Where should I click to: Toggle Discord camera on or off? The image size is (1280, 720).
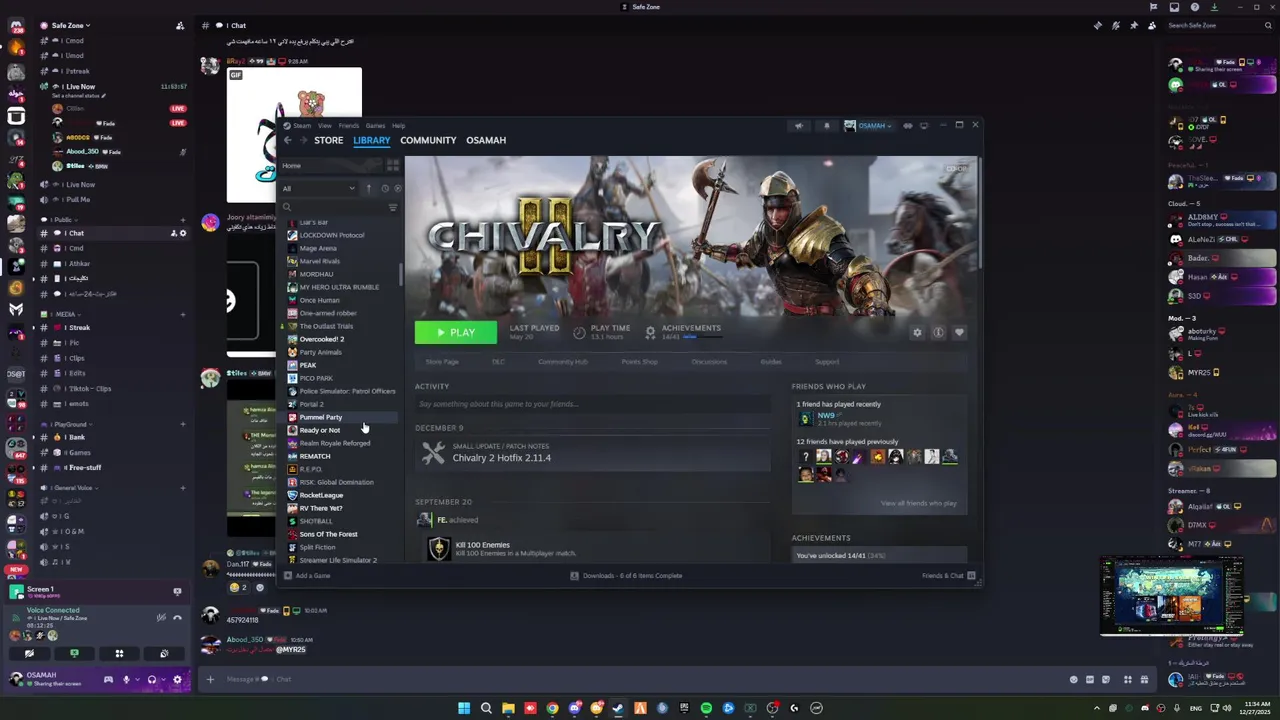pyautogui.click(x=29, y=653)
